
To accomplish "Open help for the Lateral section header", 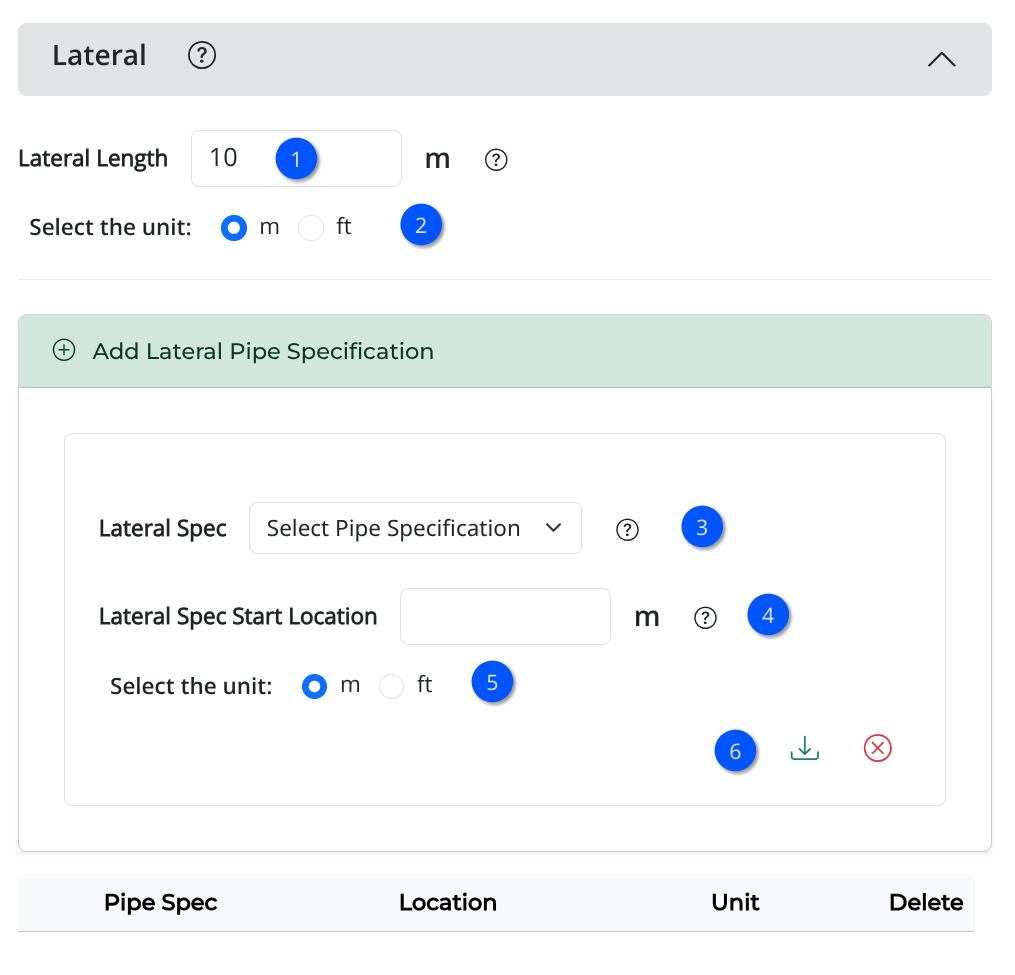I will tap(201, 56).
